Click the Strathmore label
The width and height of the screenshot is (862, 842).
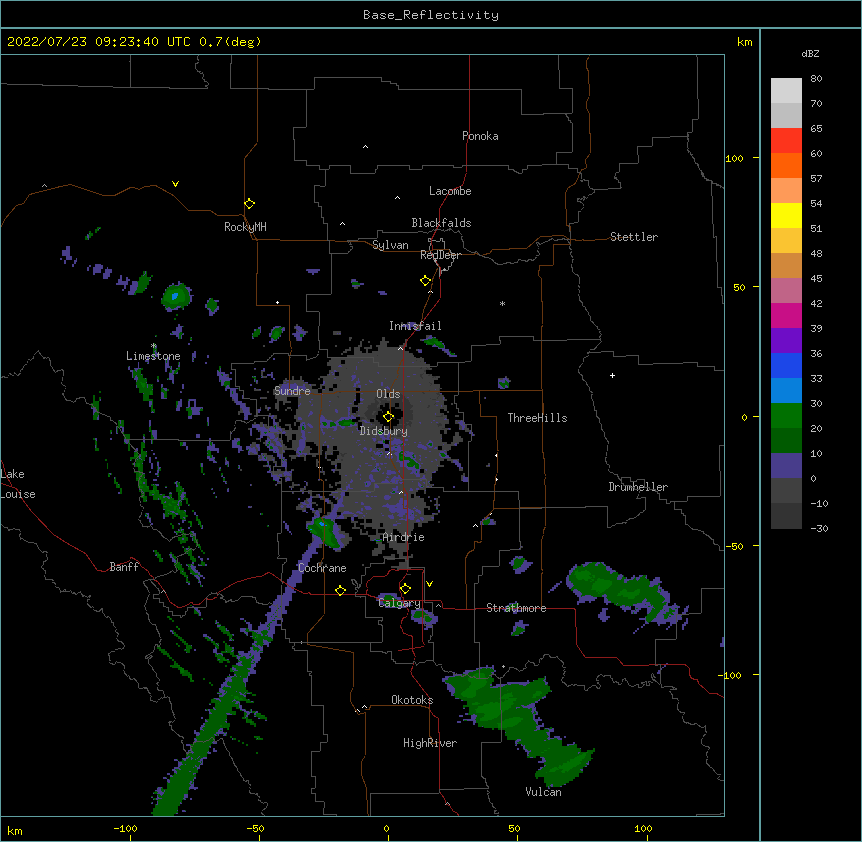pyautogui.click(x=516, y=608)
